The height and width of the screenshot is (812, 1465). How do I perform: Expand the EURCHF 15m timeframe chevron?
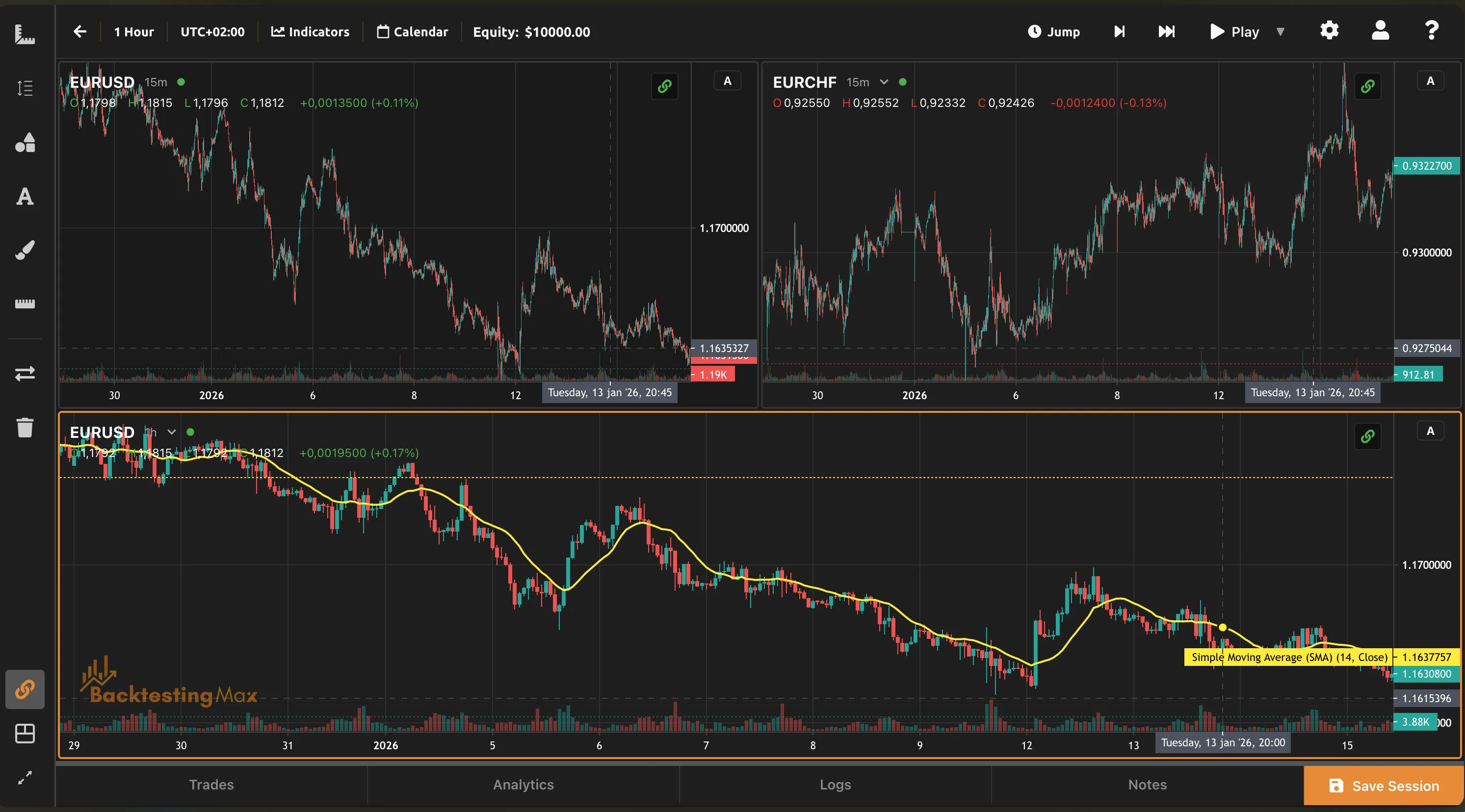pos(884,82)
